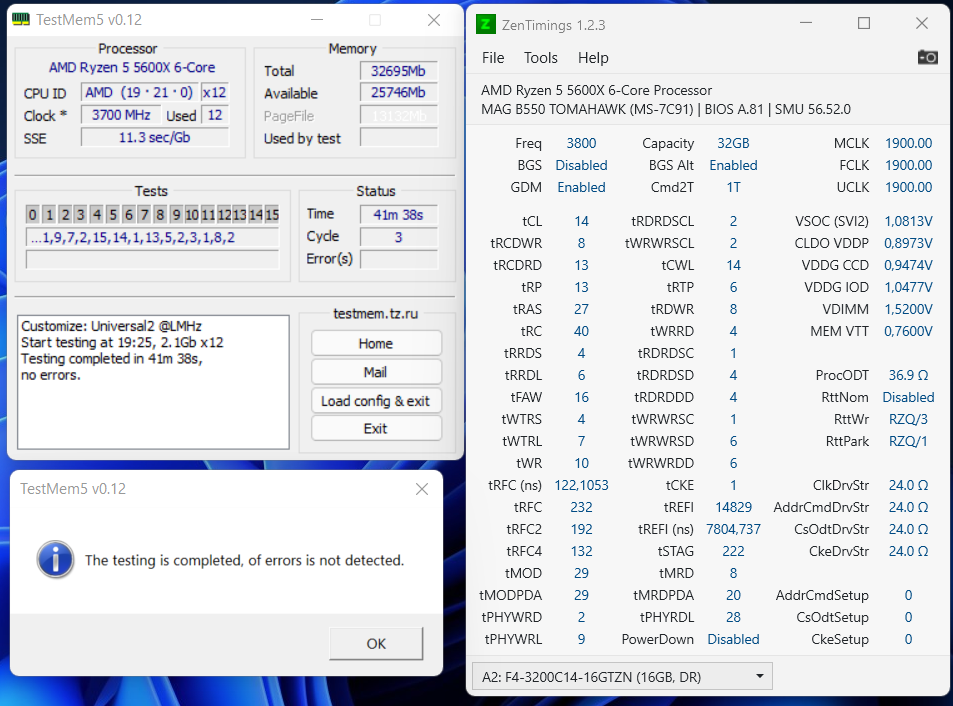
Task: Click the Time value 41m 38s
Action: click(x=398, y=214)
